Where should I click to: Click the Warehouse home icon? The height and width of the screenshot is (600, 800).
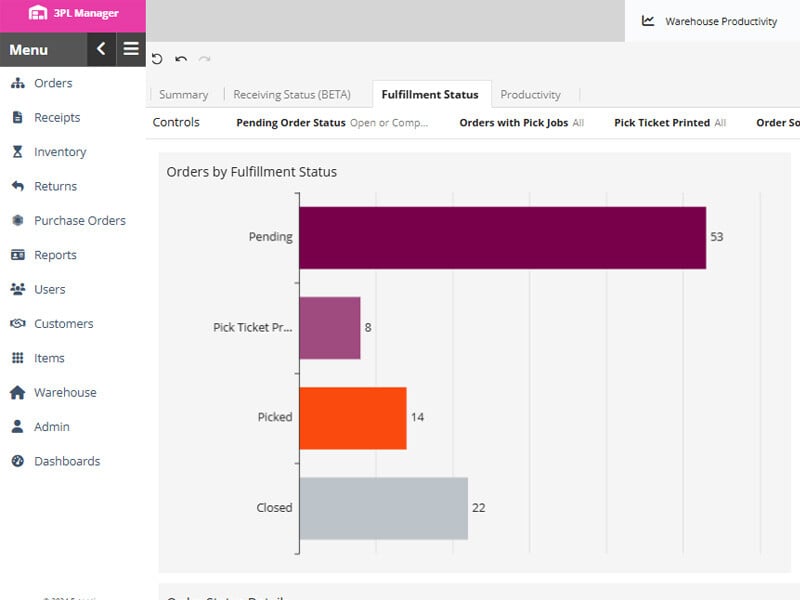pos(18,392)
